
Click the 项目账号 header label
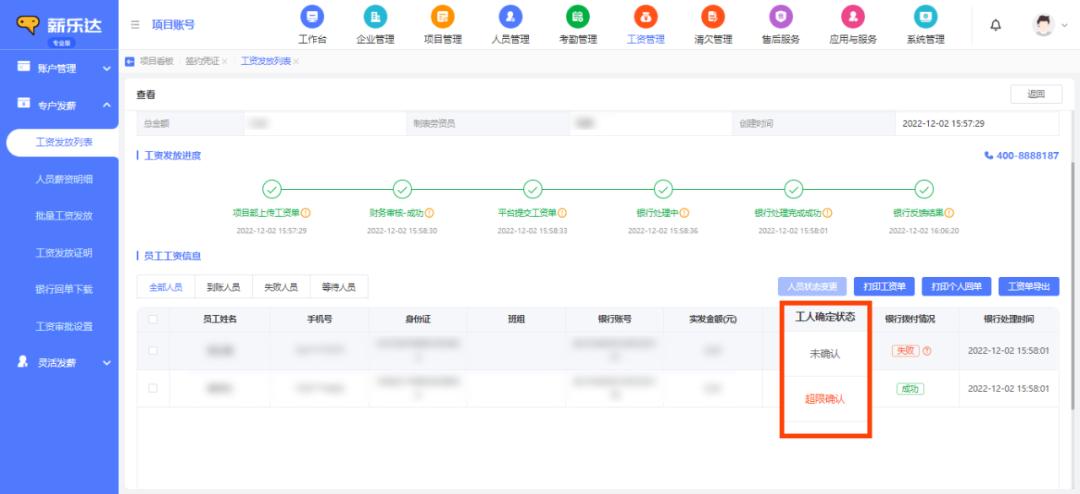click(x=173, y=25)
